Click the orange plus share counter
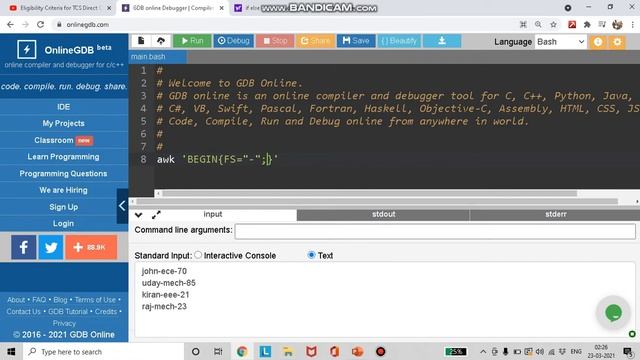Screen dimensions: 640x360 pyautogui.click(x=91, y=247)
